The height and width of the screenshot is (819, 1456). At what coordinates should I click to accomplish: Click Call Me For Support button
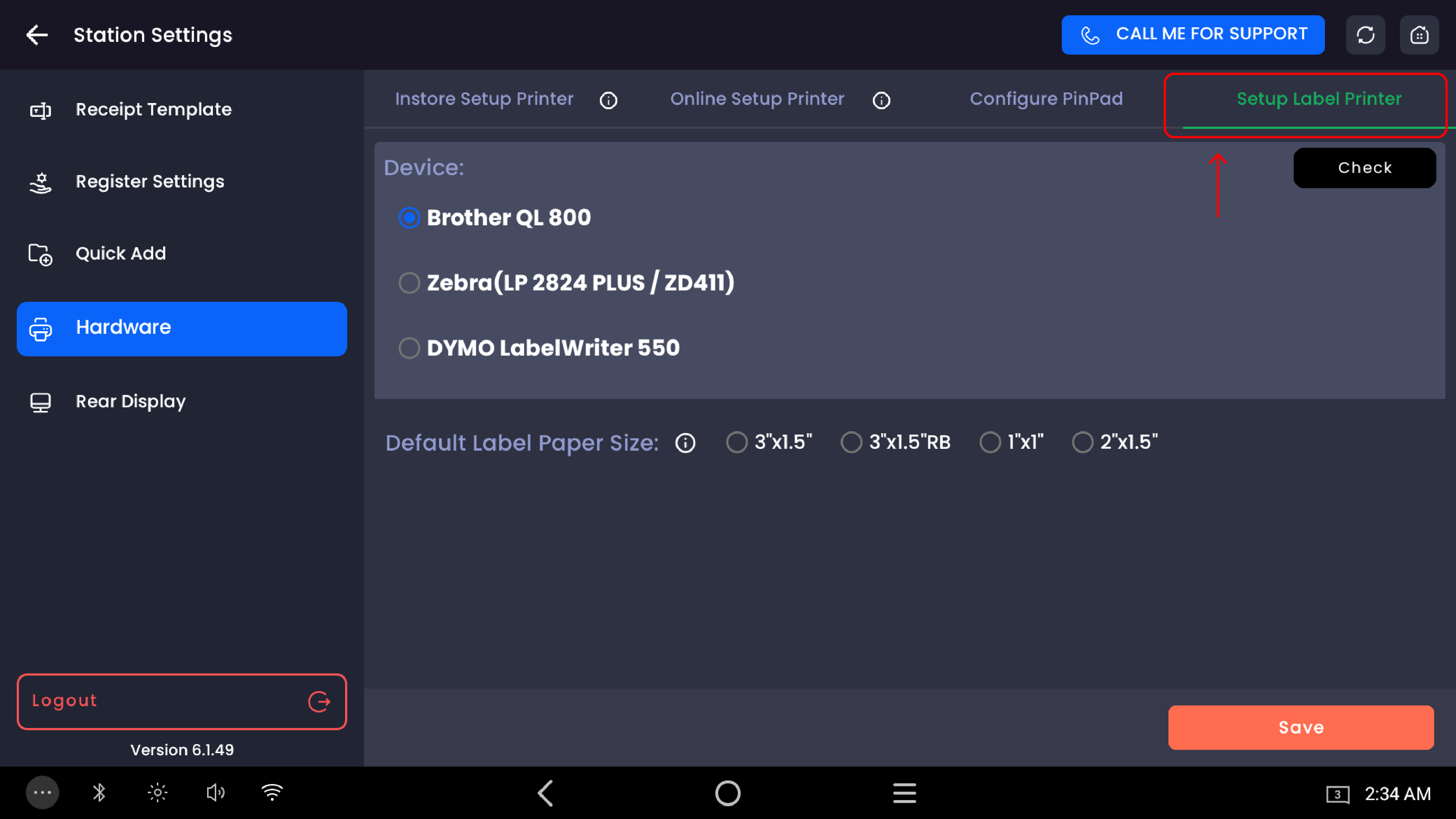pyautogui.click(x=1192, y=35)
